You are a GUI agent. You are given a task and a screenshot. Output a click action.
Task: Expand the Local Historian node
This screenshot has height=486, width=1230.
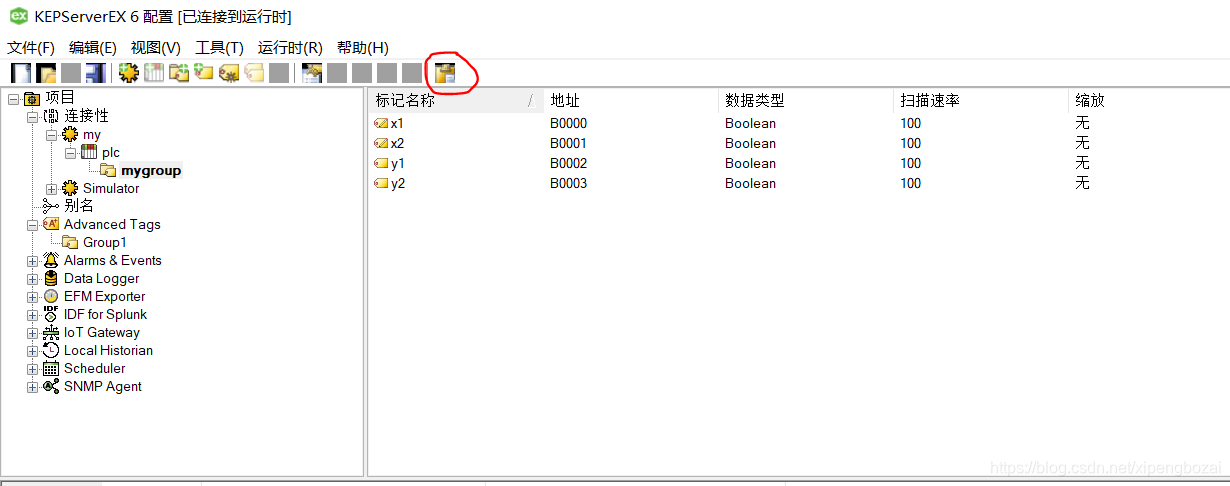pos(33,350)
